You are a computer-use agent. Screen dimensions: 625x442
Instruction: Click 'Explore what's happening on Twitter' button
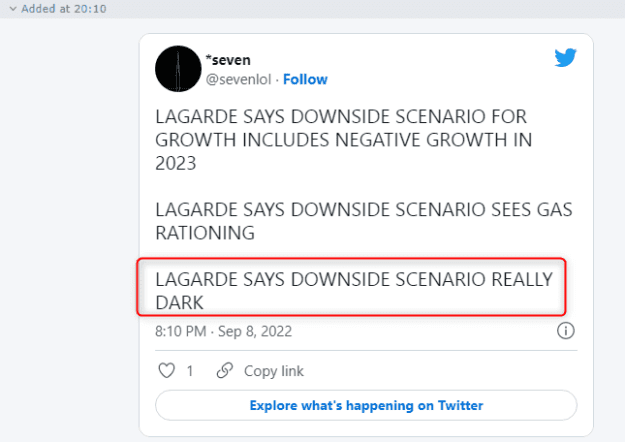click(x=366, y=405)
